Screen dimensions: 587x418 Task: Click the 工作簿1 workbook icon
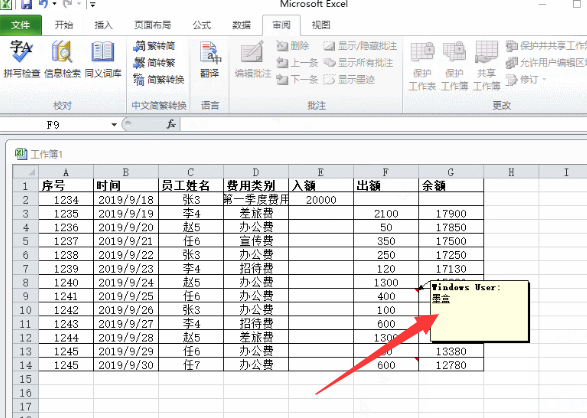(x=21, y=153)
